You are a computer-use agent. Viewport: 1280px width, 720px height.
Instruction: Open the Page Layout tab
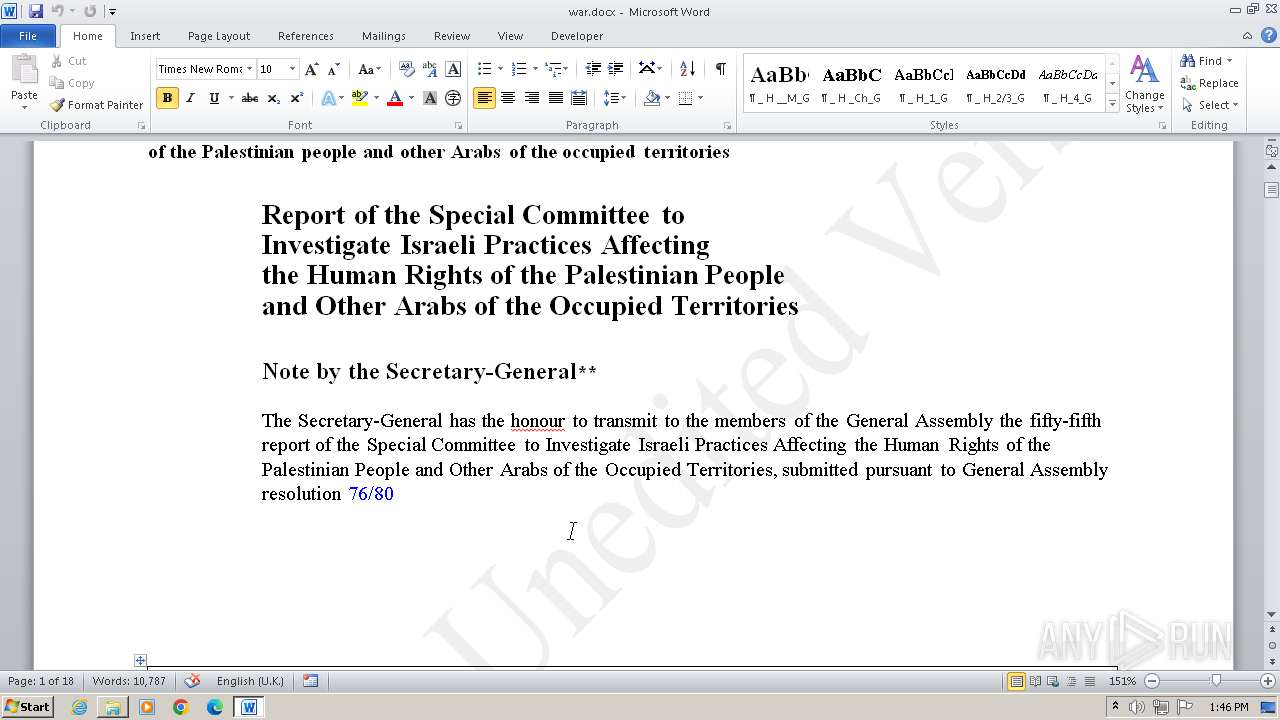[219, 36]
